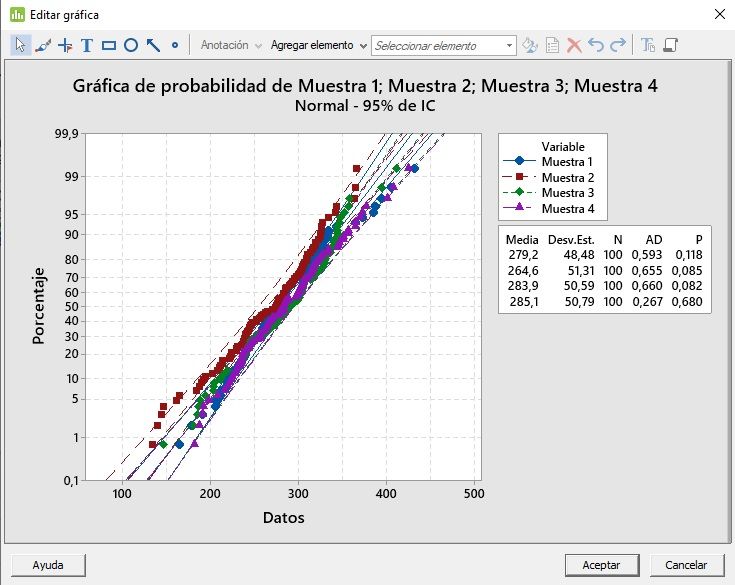Screen dimensions: 735x585
Task: Pick the line arrow tool
Action: coord(153,45)
